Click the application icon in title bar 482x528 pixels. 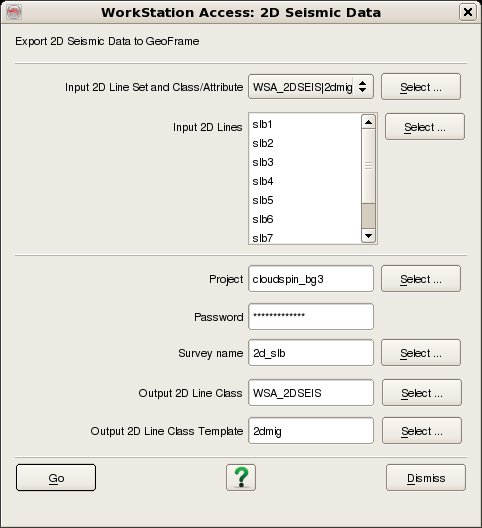pyautogui.click(x=14, y=13)
